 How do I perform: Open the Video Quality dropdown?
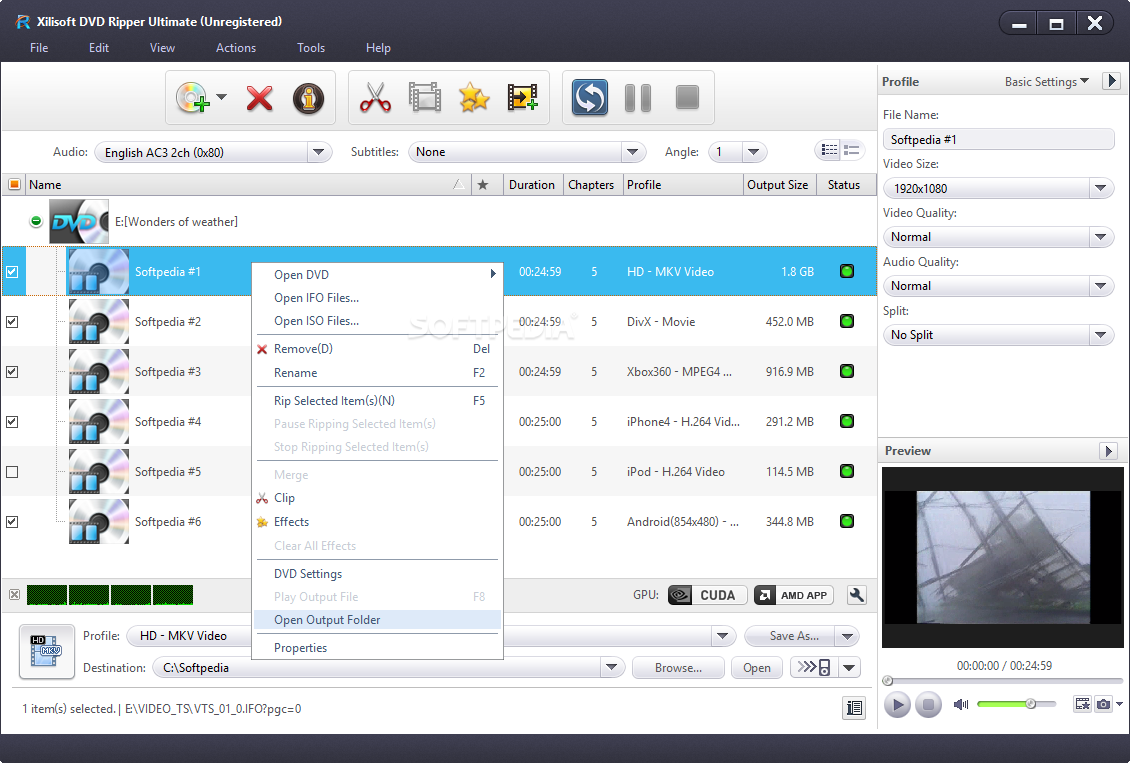click(x=1100, y=236)
